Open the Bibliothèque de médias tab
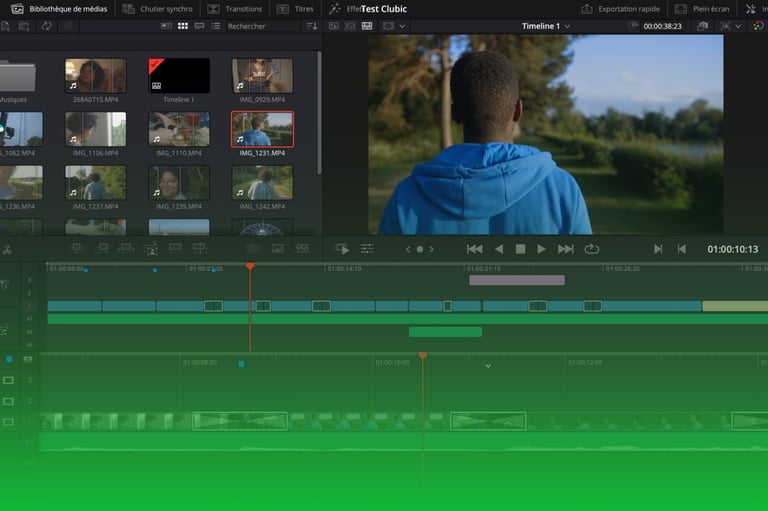The width and height of the screenshot is (768, 511). tap(59, 9)
